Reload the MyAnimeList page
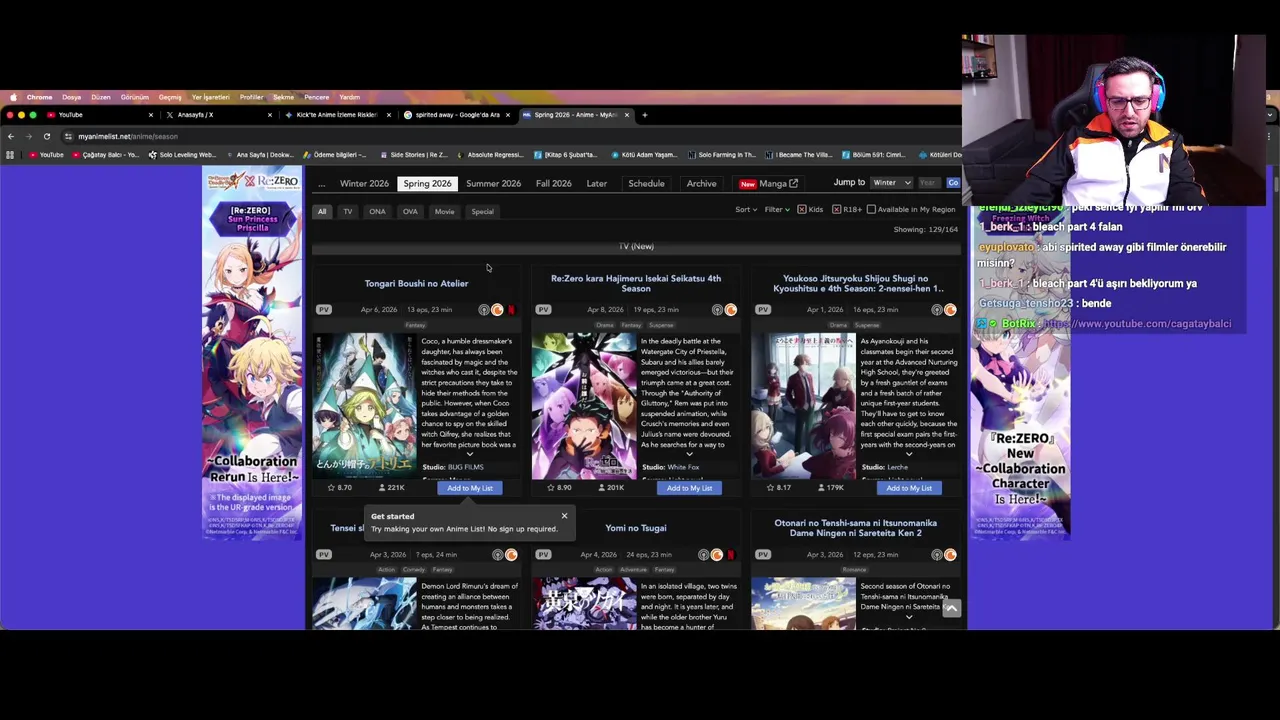This screenshot has width=1280, height=720. point(46,136)
